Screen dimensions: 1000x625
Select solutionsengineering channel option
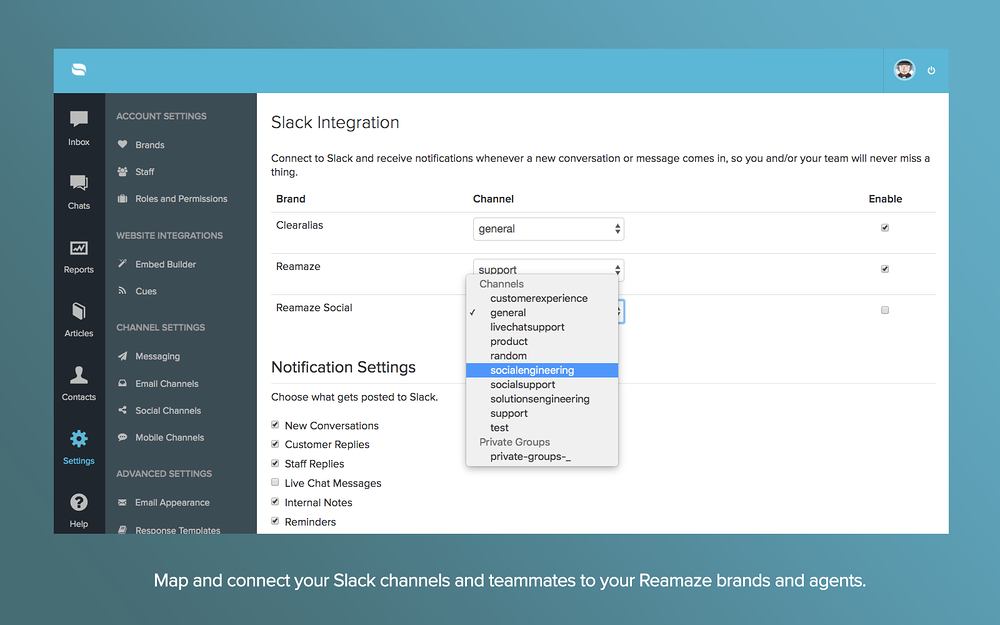542,399
